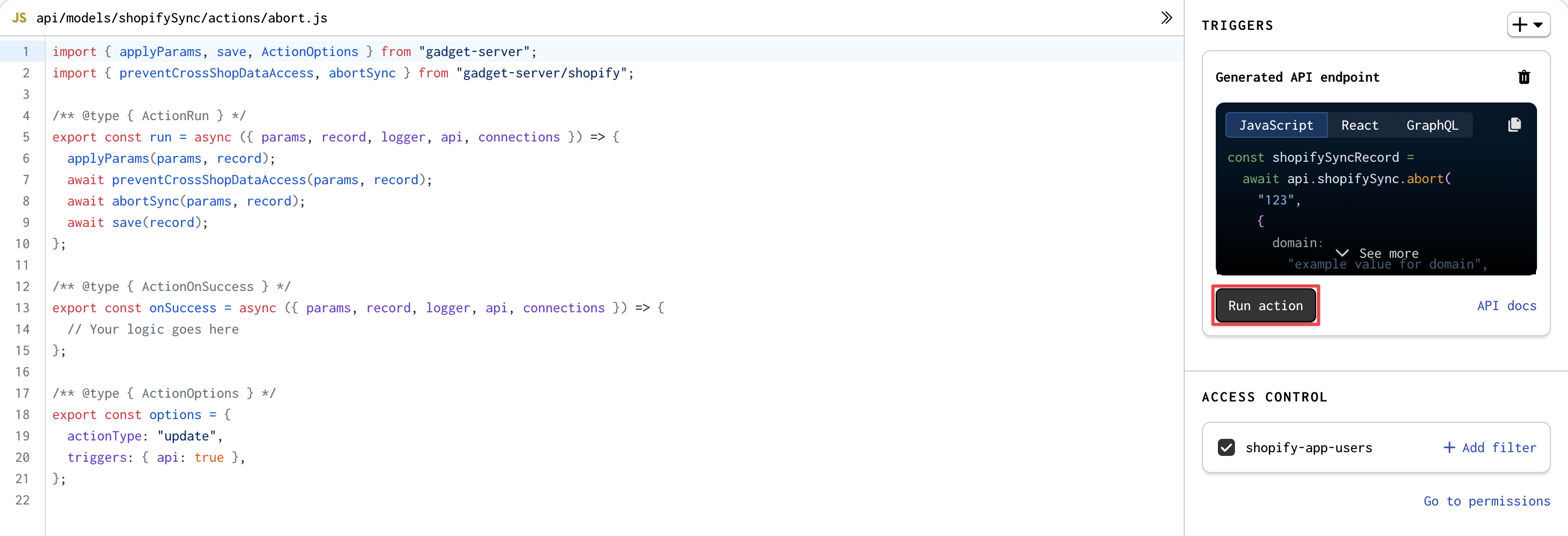Image resolution: width=1568 pixels, height=536 pixels.
Task: Switch to the React code tab
Action: 1359,125
